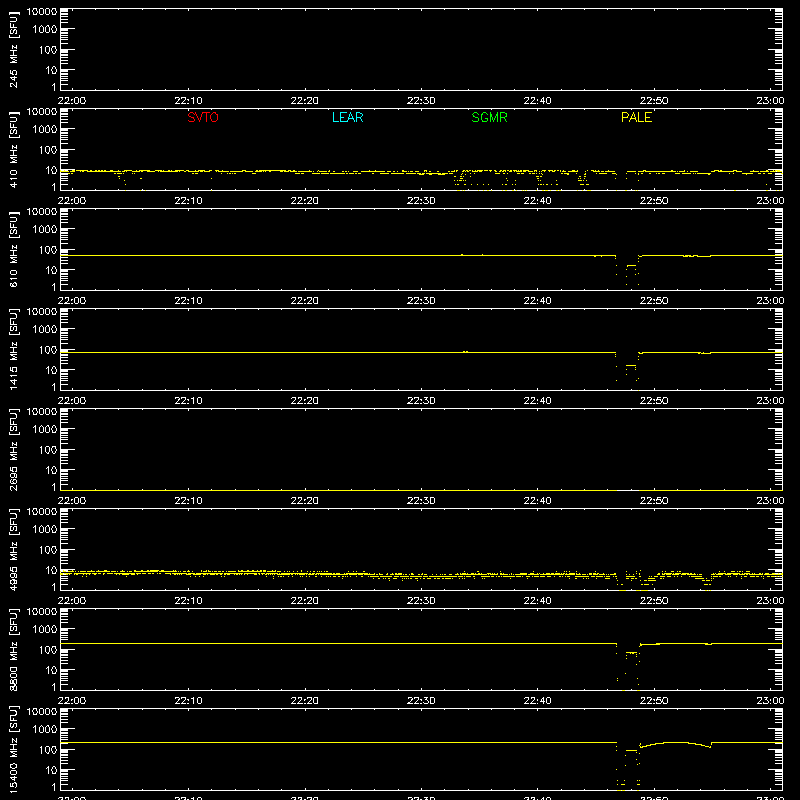Viewport: 800px width, 800px height.
Task: Click the green SGMR station label
Action: pos(489,117)
